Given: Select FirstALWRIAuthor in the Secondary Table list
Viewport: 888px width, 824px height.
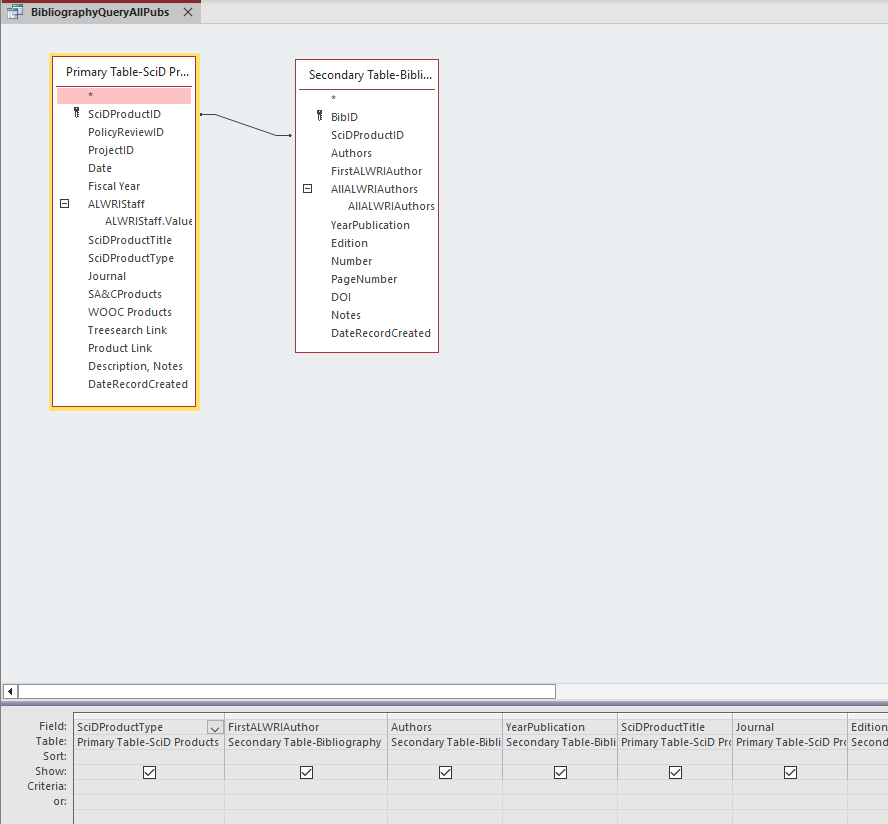Looking at the screenshot, I should pyautogui.click(x=377, y=171).
